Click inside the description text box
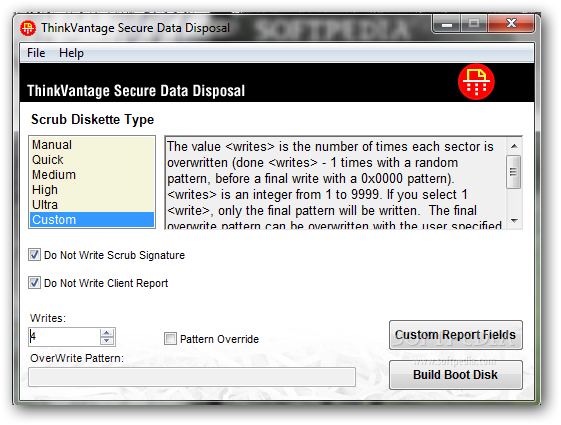The image size is (561, 425). click(336, 183)
